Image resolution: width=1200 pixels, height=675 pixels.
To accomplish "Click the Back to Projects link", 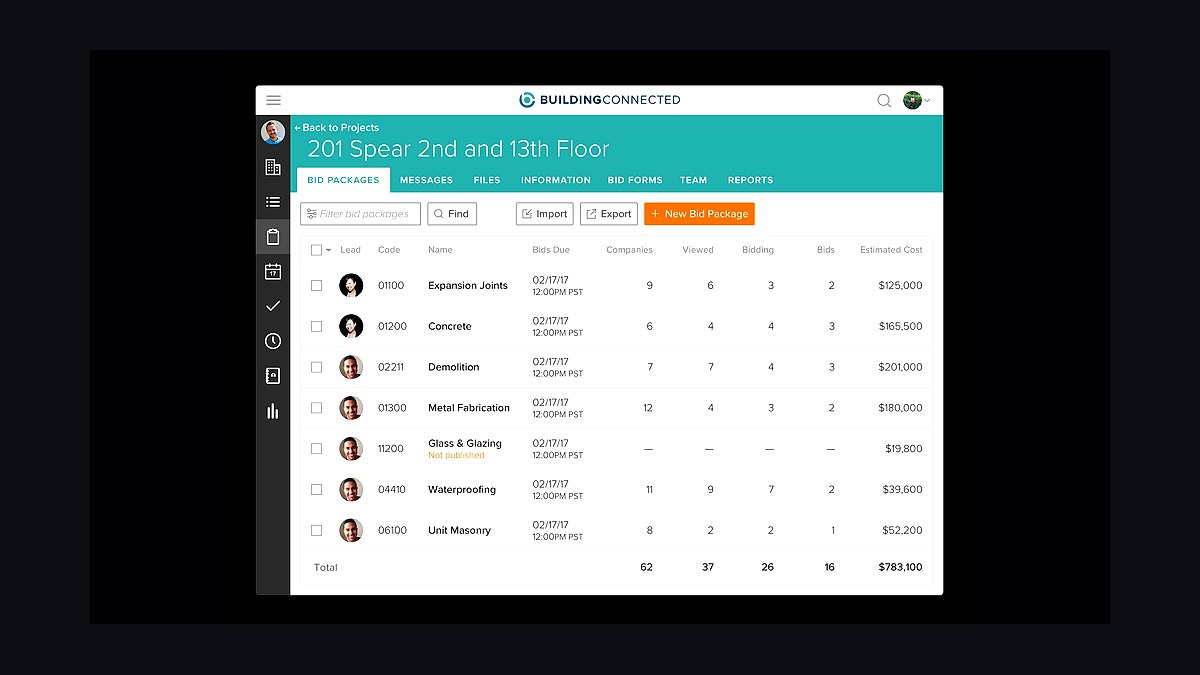I will pos(337,128).
